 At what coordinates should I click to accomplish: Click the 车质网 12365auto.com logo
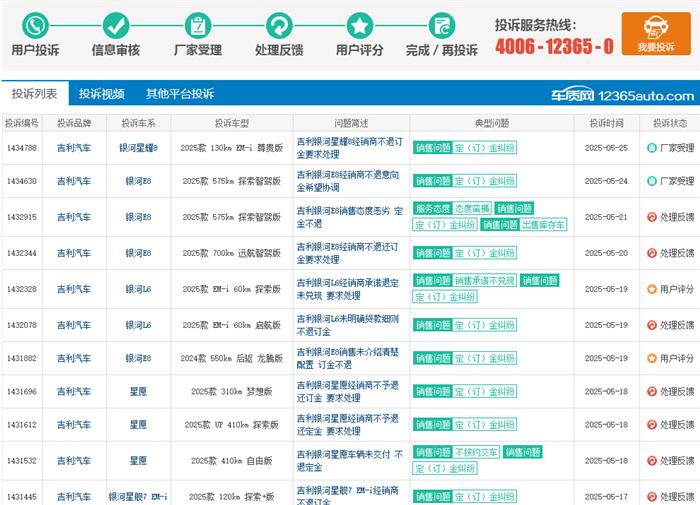(x=622, y=95)
